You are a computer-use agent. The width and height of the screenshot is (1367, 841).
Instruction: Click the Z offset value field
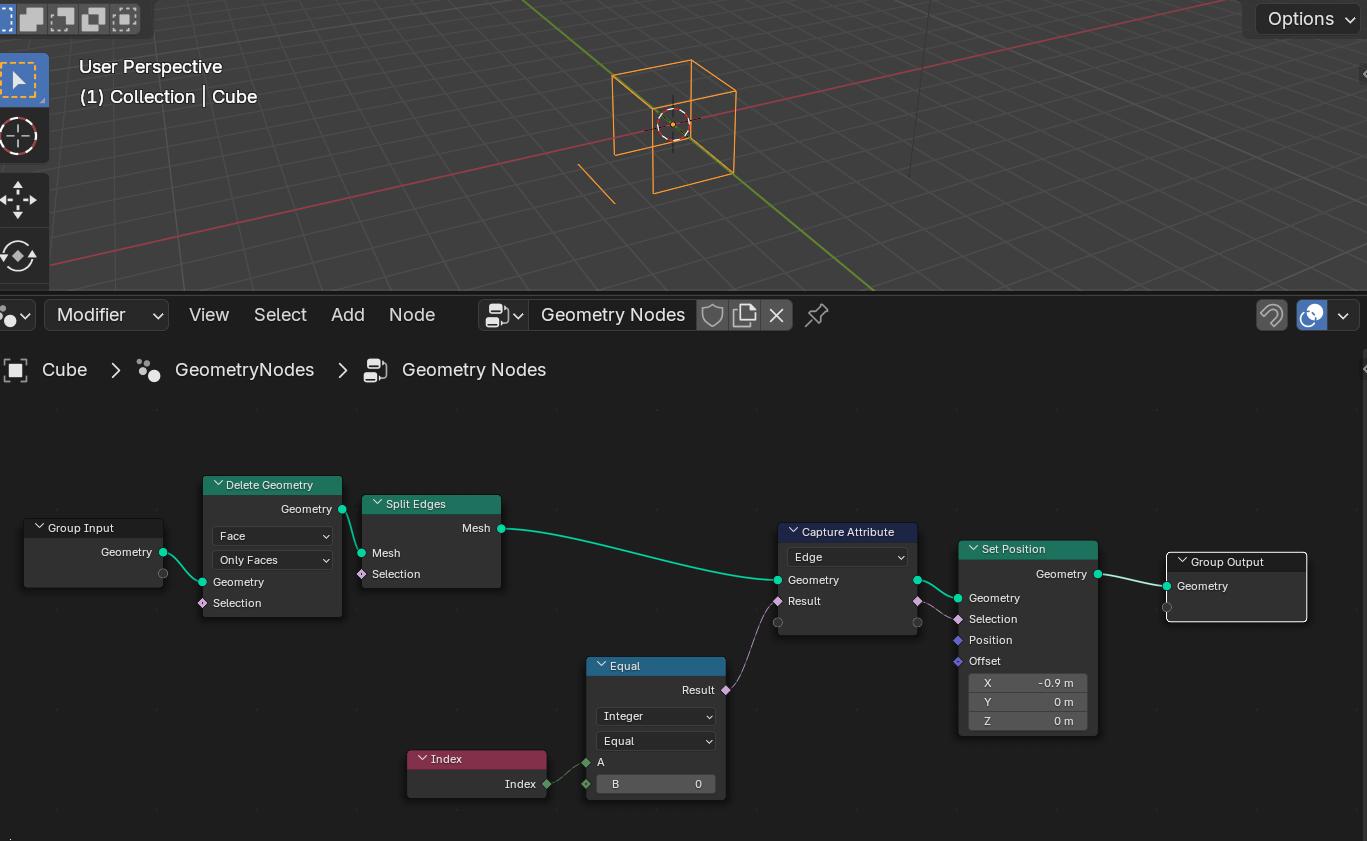pos(1028,721)
